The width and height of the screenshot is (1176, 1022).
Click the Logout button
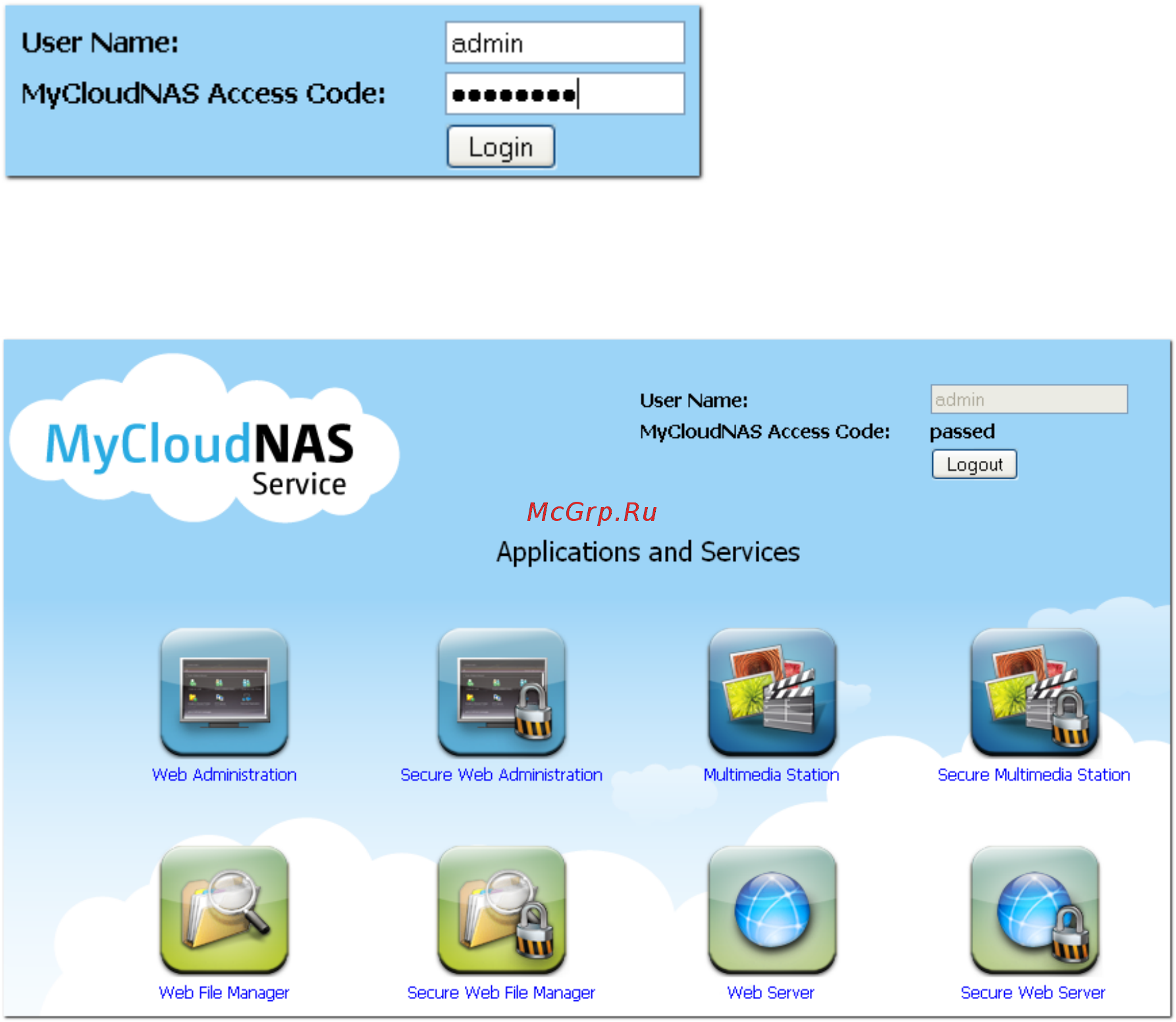click(975, 464)
